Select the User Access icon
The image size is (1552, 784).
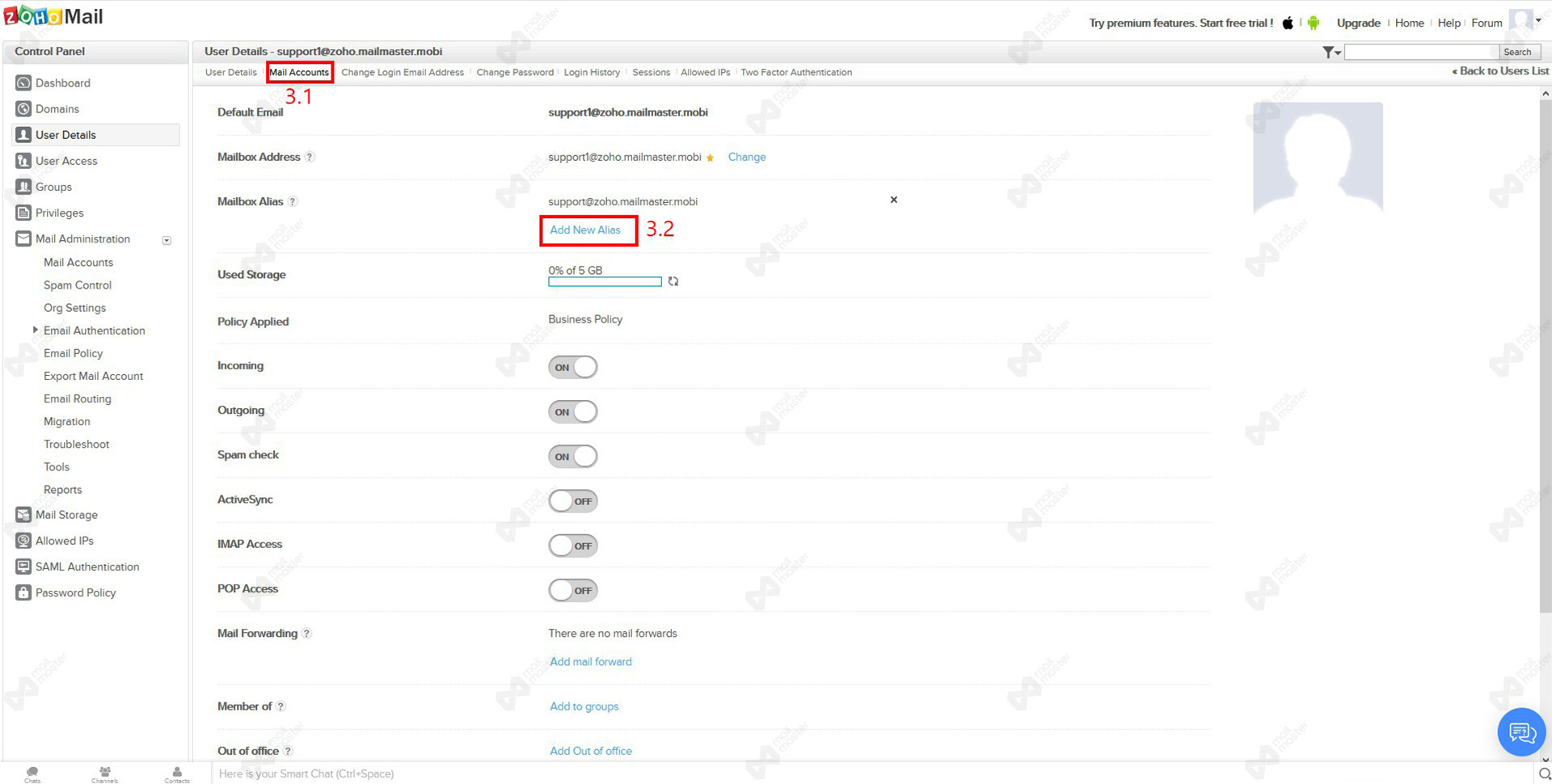coord(23,160)
